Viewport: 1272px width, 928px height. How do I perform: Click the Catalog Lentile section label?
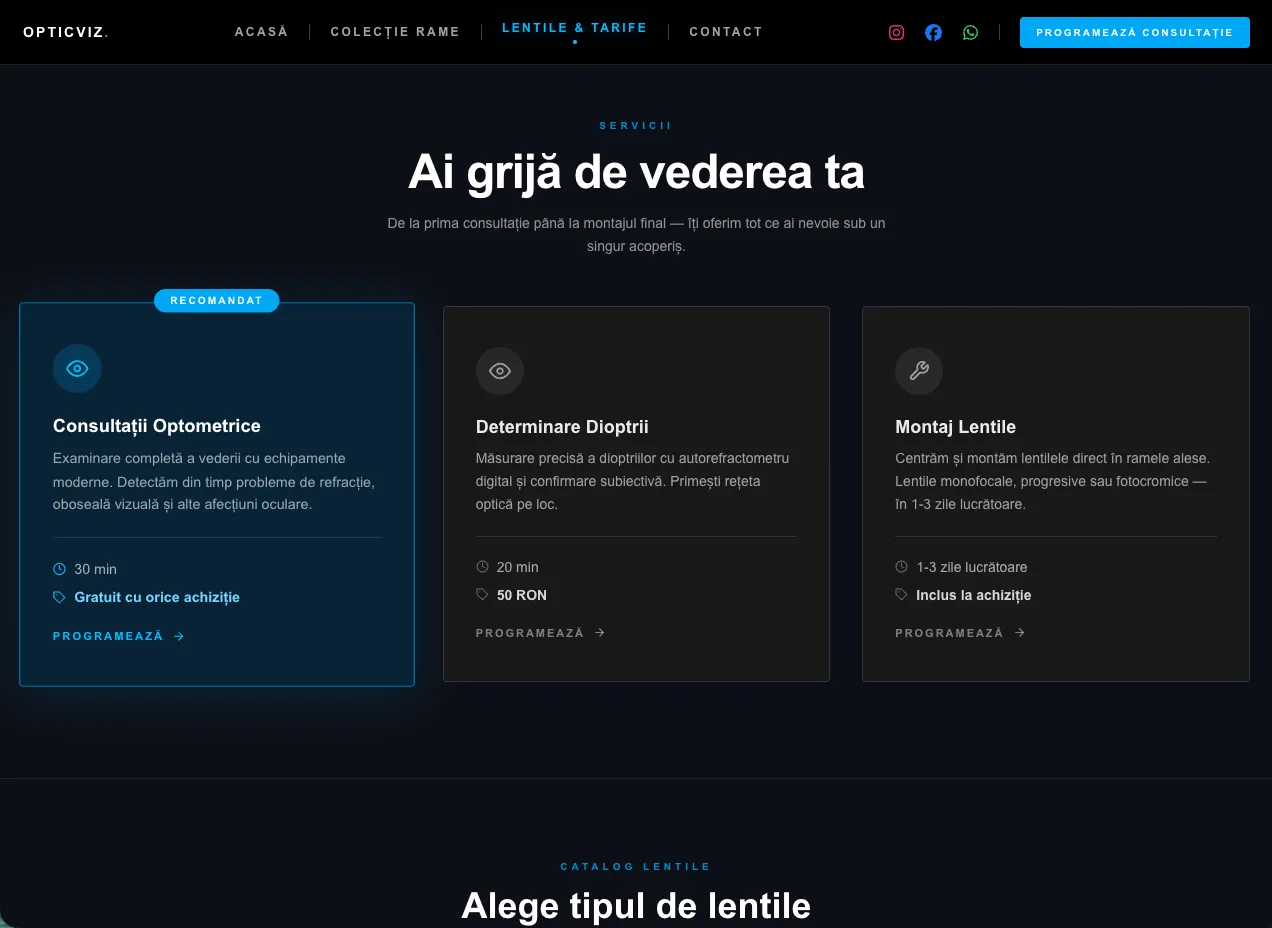636,867
